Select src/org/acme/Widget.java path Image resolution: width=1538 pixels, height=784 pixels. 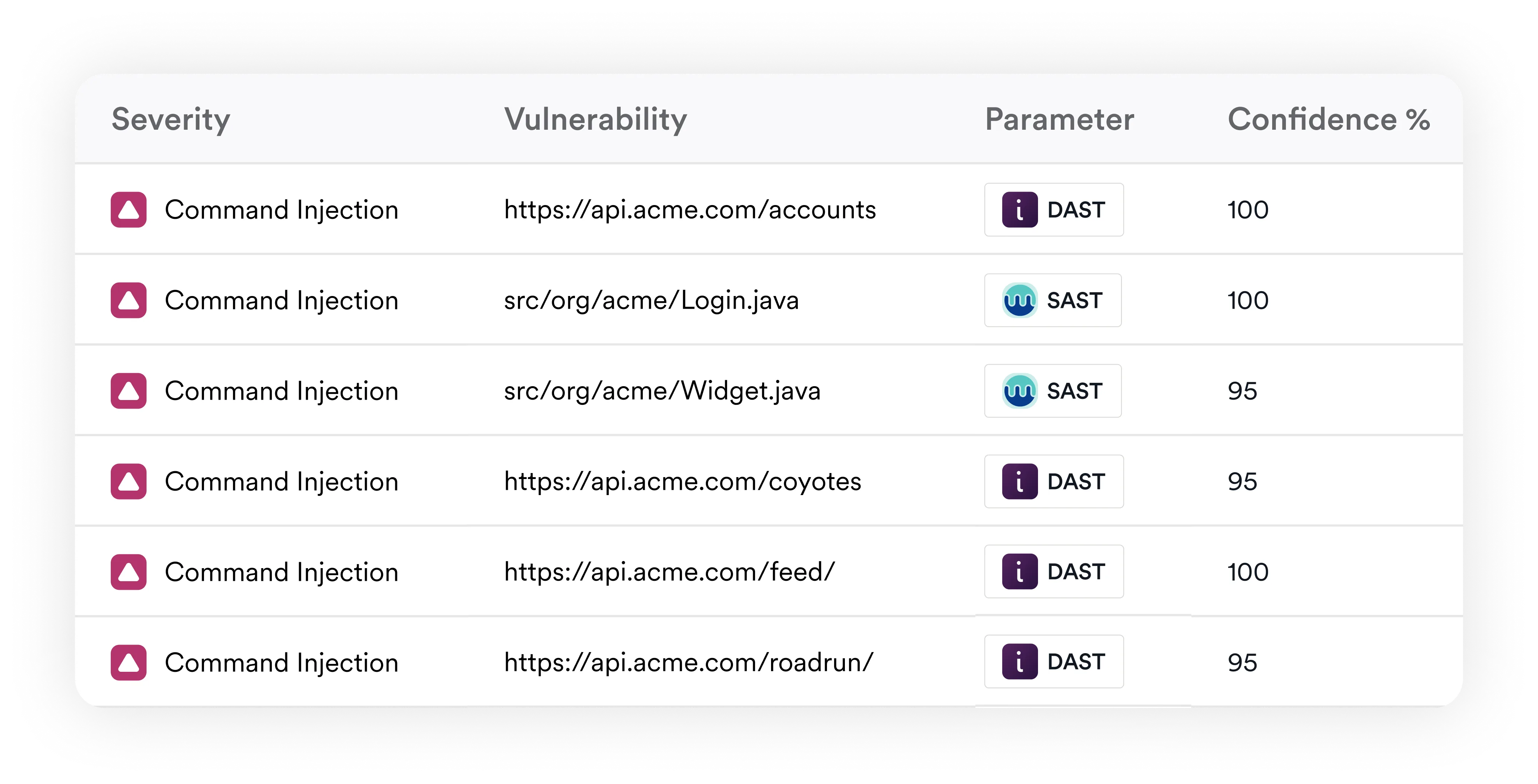pos(661,391)
